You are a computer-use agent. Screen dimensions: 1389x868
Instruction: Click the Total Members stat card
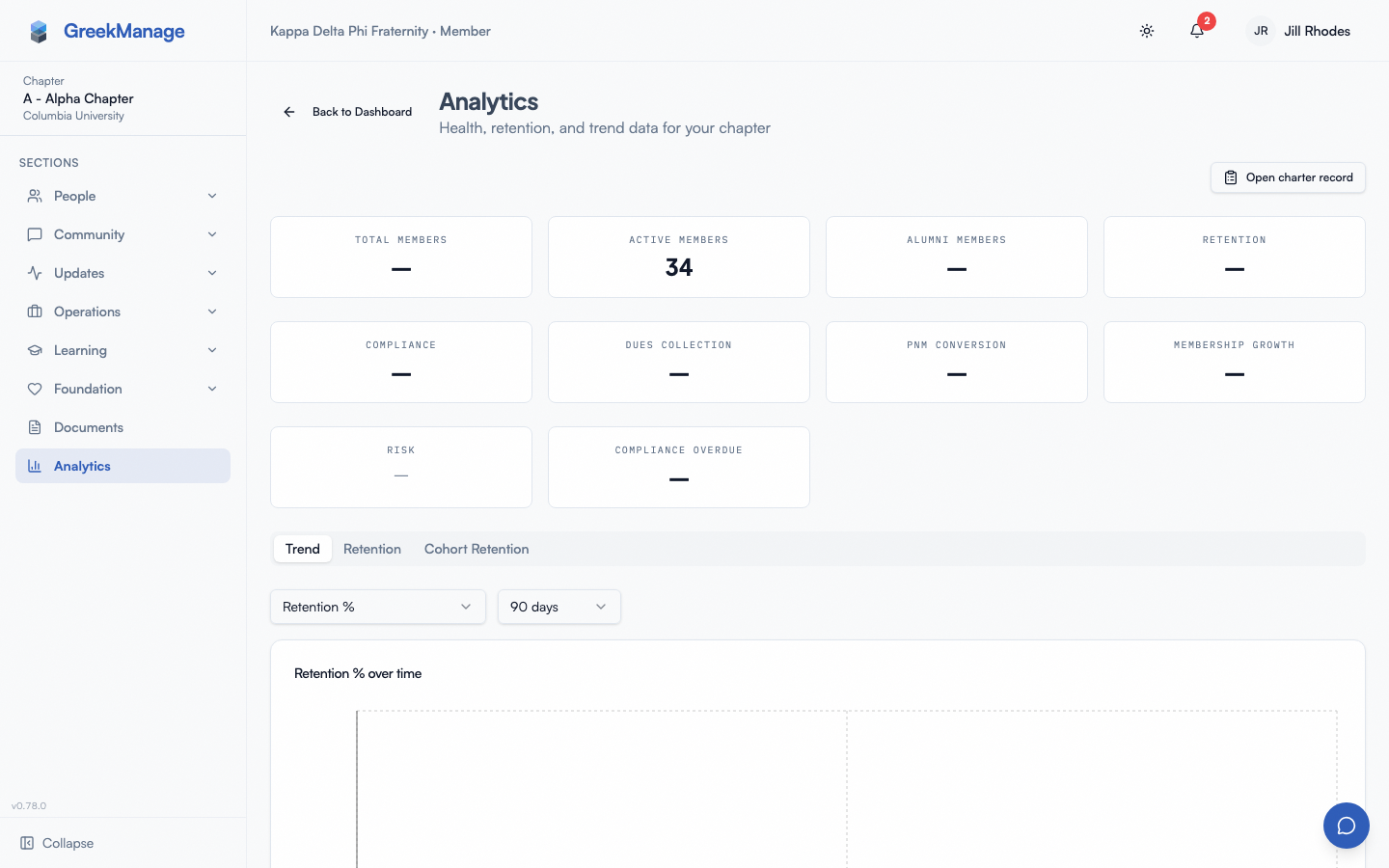click(x=401, y=257)
